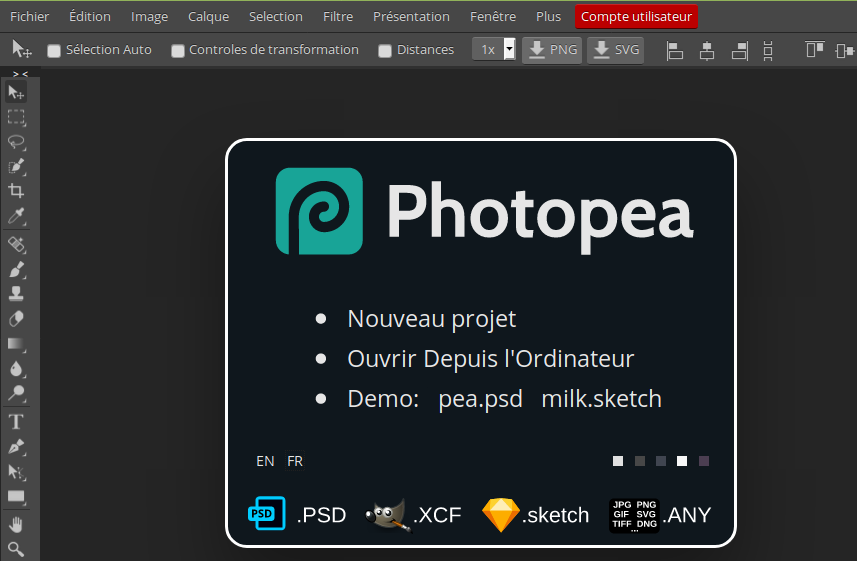The height and width of the screenshot is (561, 857).
Task: Select the Clone Stamp tool
Action: (x=16, y=294)
